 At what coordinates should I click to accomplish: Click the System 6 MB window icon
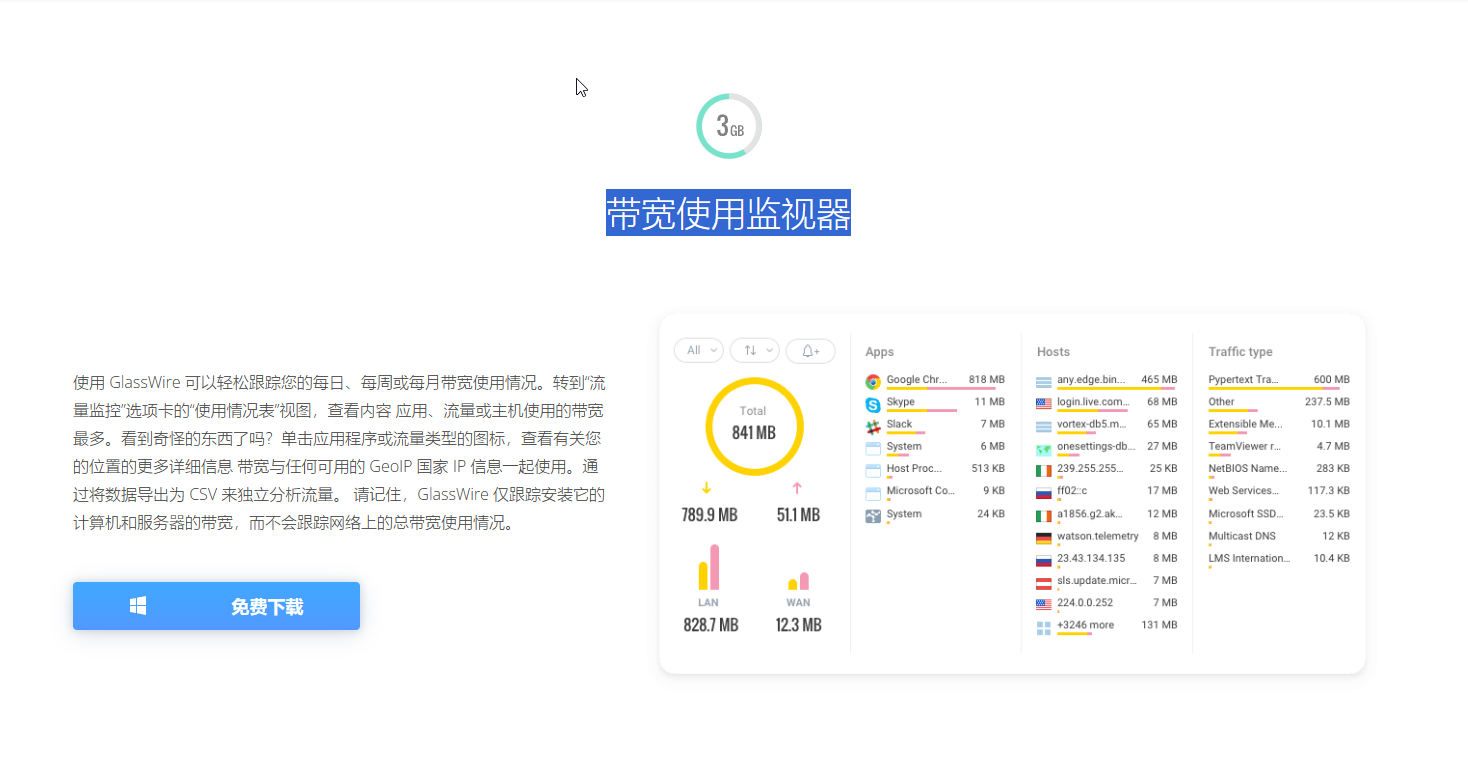873,448
